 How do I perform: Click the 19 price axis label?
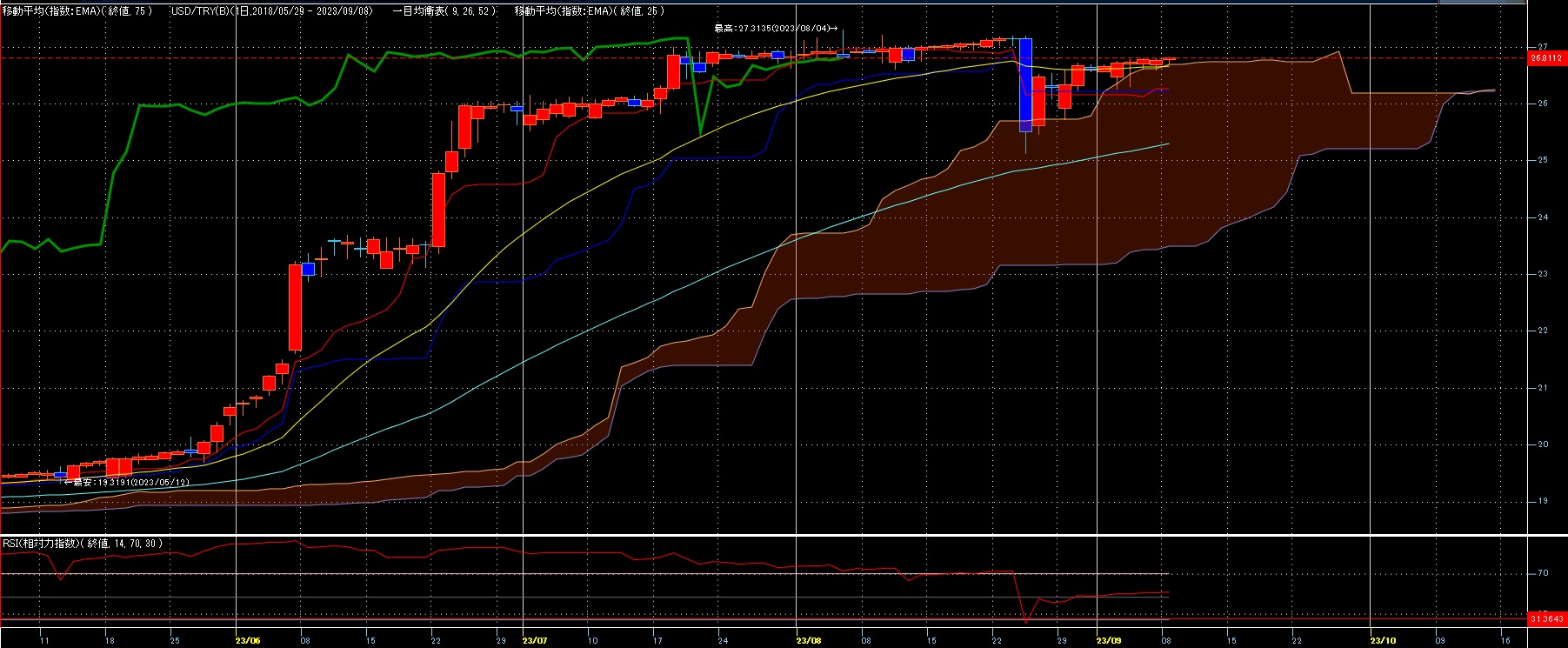click(1542, 501)
